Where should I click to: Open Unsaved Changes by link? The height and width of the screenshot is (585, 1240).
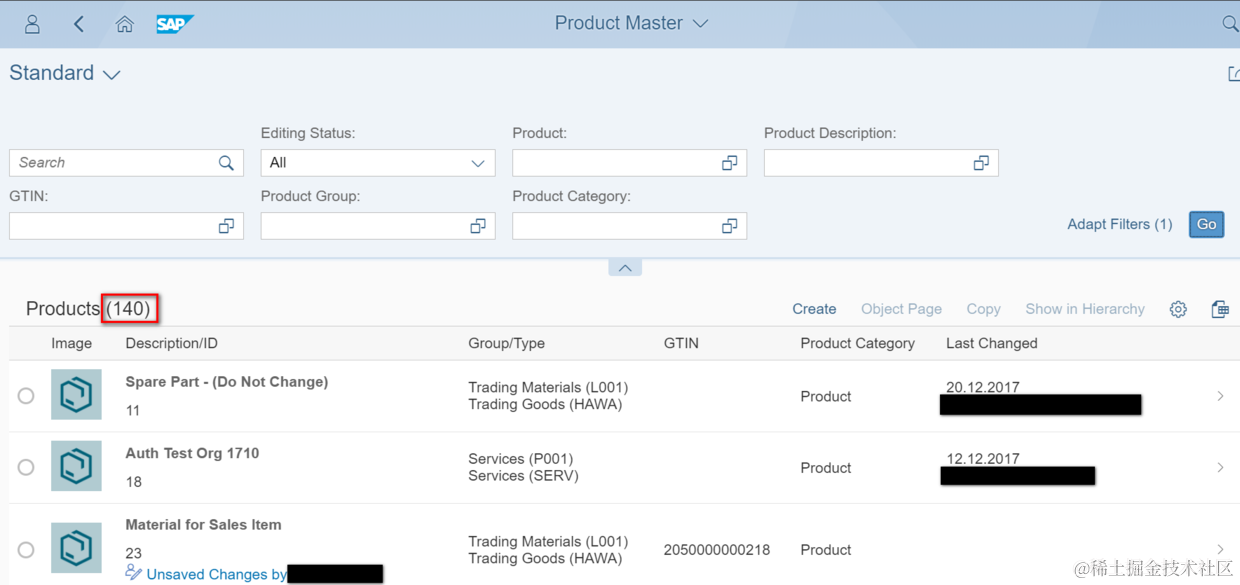pos(216,574)
